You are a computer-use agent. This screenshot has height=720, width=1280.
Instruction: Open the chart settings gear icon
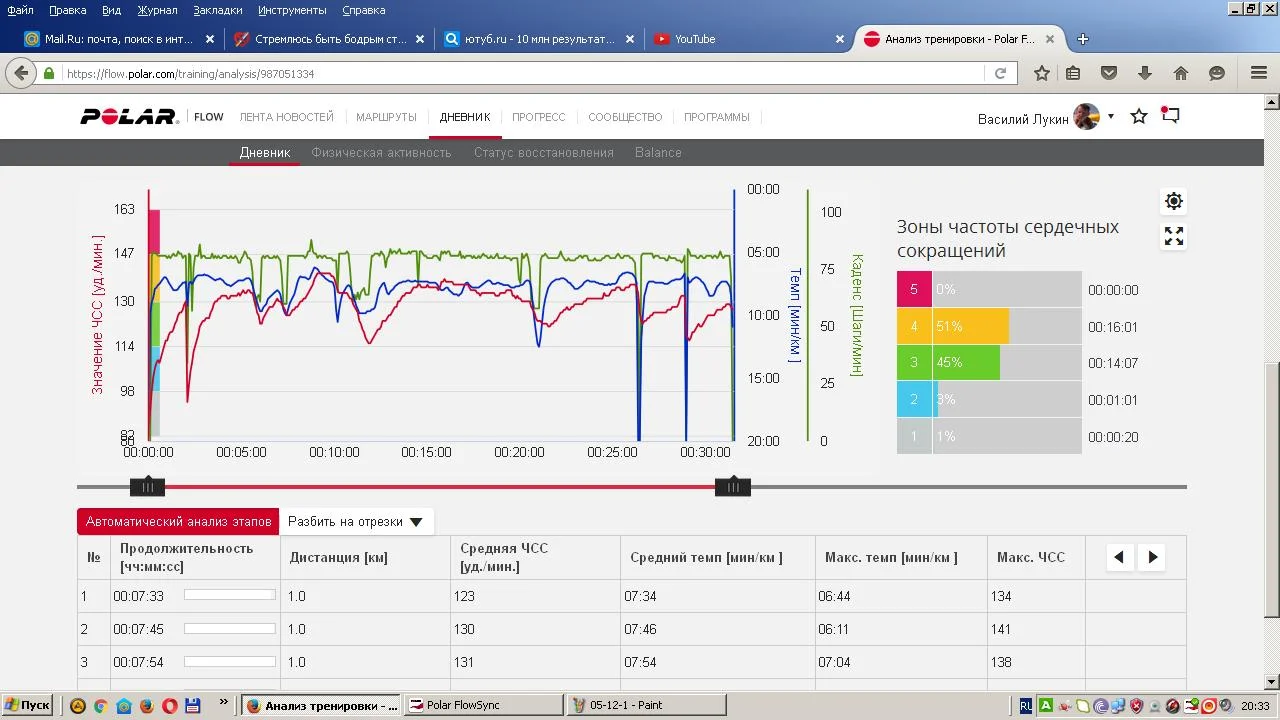(1174, 201)
